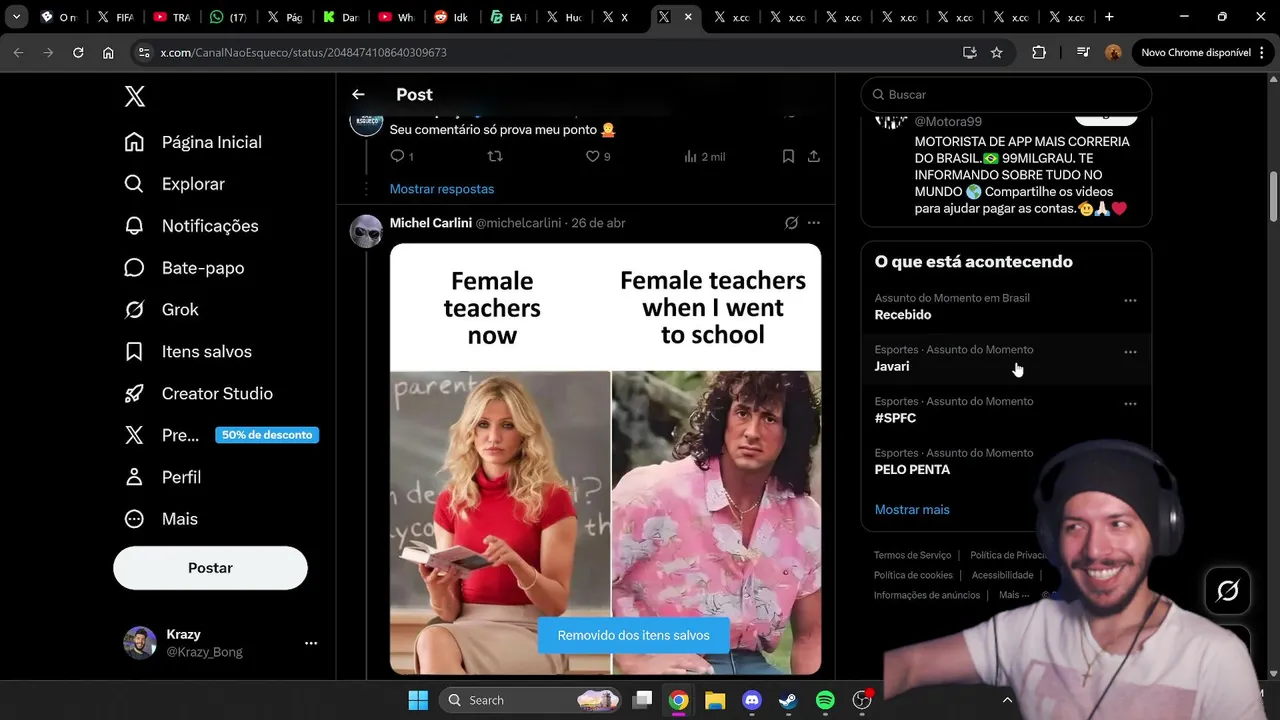1280x720 pixels.
Task: Click Krazy profile avatar
Action: click(140, 643)
